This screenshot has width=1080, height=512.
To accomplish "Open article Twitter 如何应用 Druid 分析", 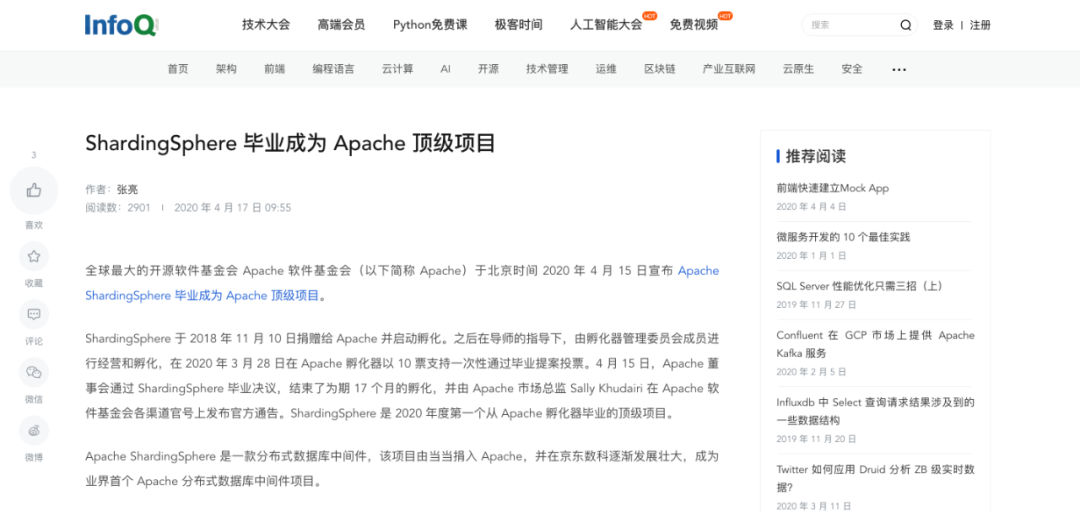I will pos(875,478).
